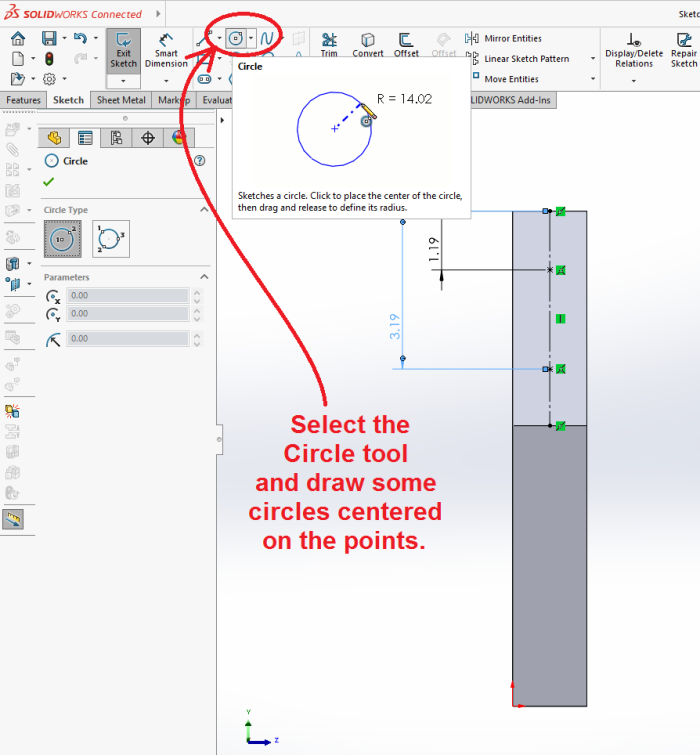This screenshot has width=700, height=755.
Task: Open Save dropdown arrow
Action: point(64,38)
